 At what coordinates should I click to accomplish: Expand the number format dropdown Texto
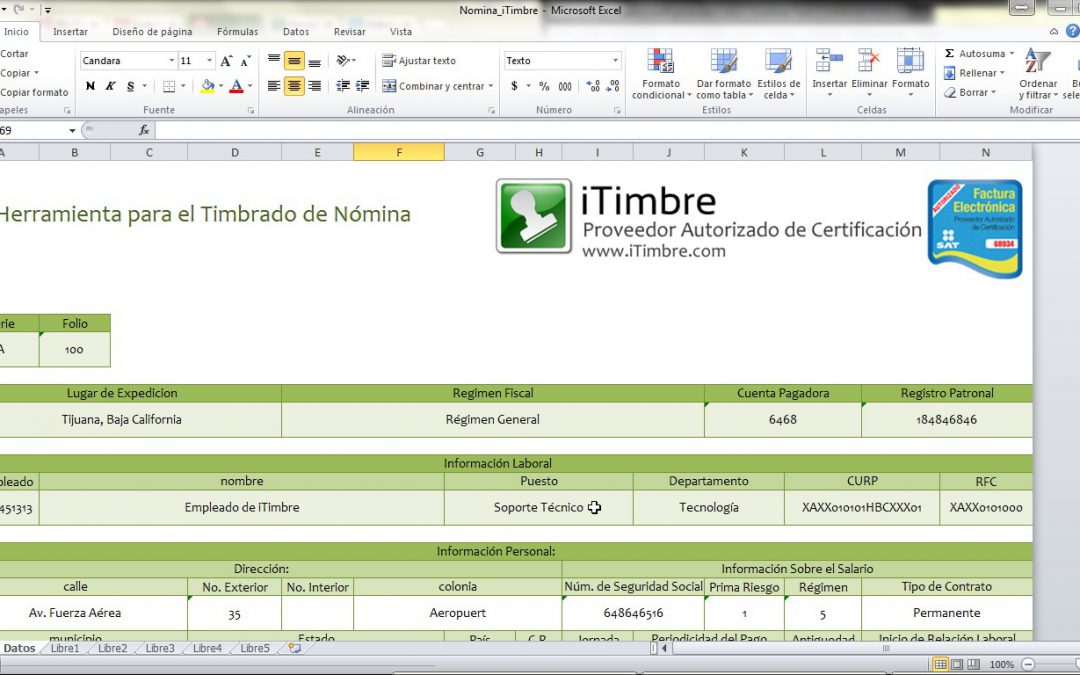point(616,61)
